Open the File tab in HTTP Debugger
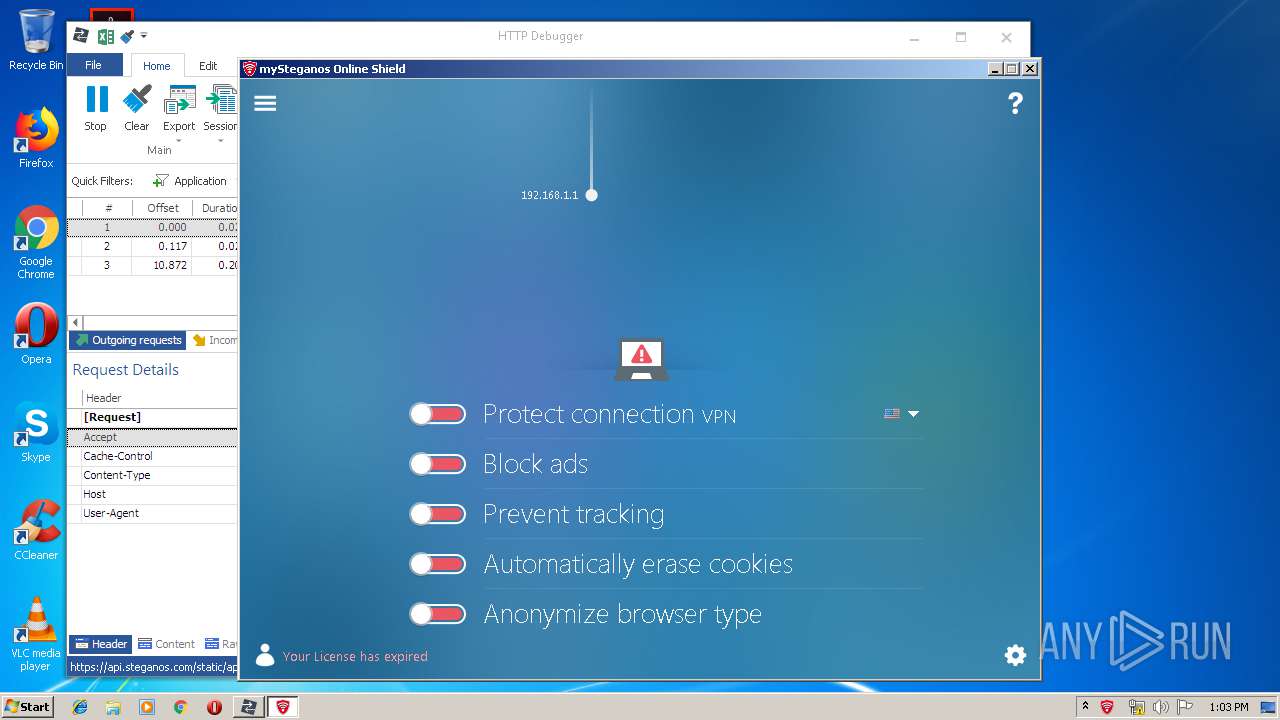The image size is (1280, 720). point(93,65)
